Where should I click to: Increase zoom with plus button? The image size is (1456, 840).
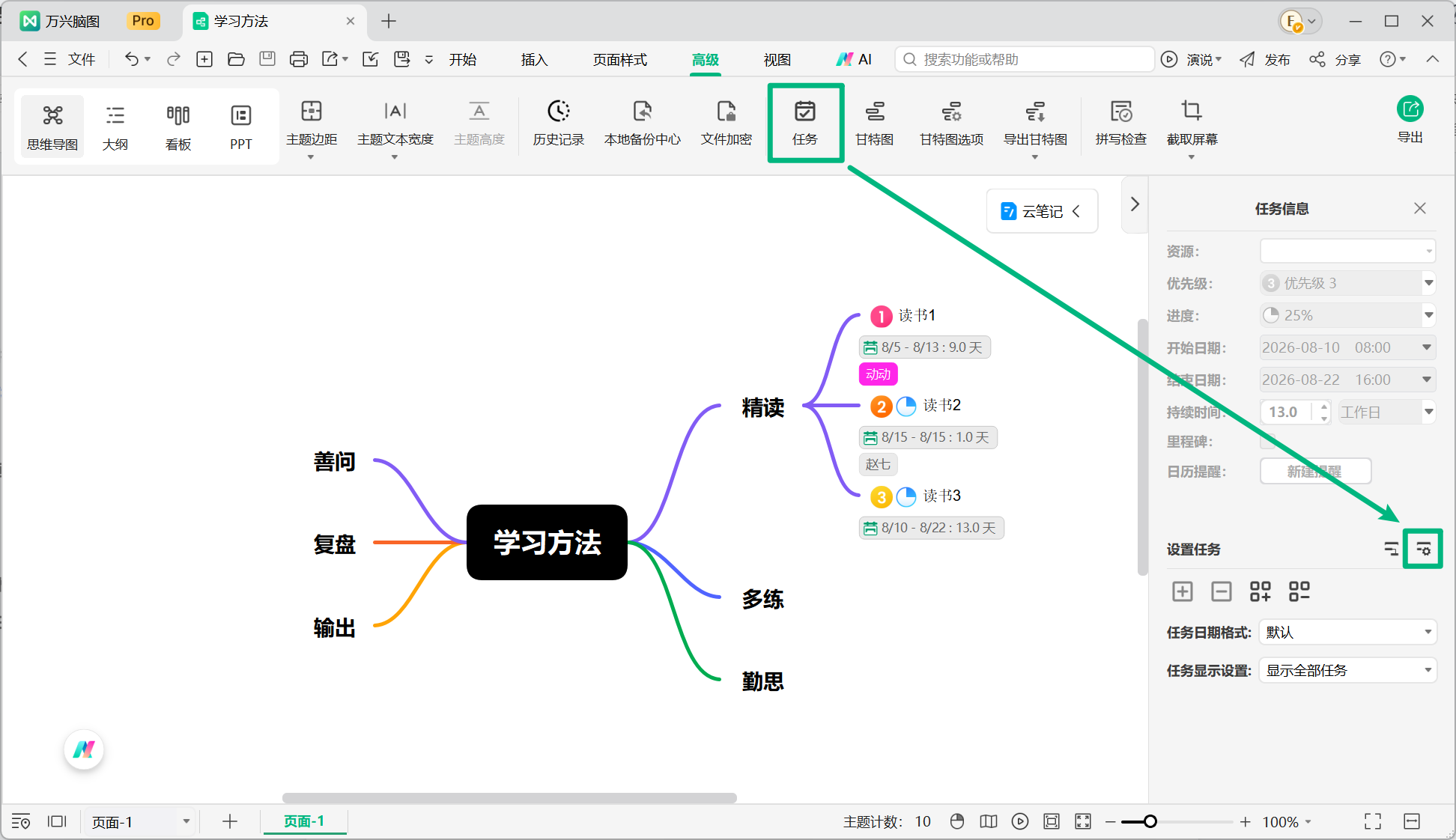1245,821
